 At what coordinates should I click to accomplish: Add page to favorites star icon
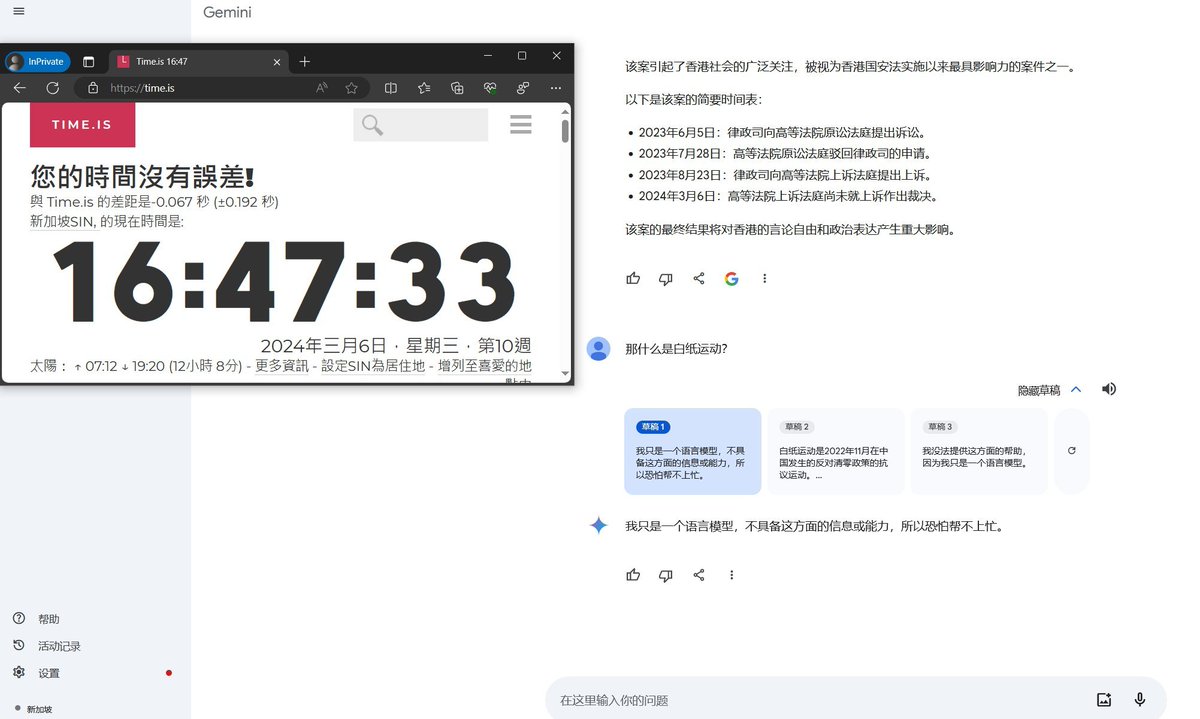click(352, 88)
